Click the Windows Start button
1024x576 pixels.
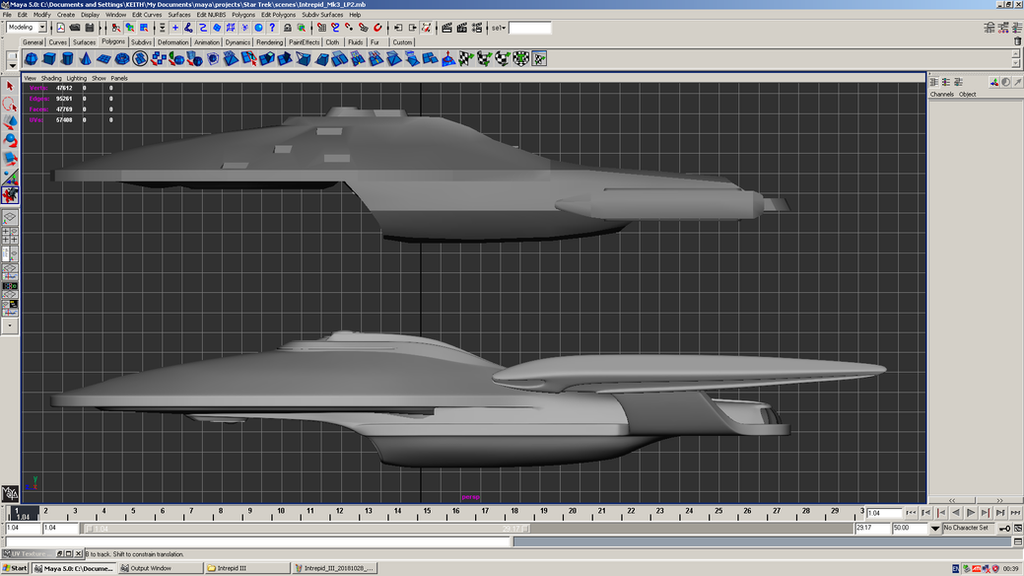pos(15,568)
